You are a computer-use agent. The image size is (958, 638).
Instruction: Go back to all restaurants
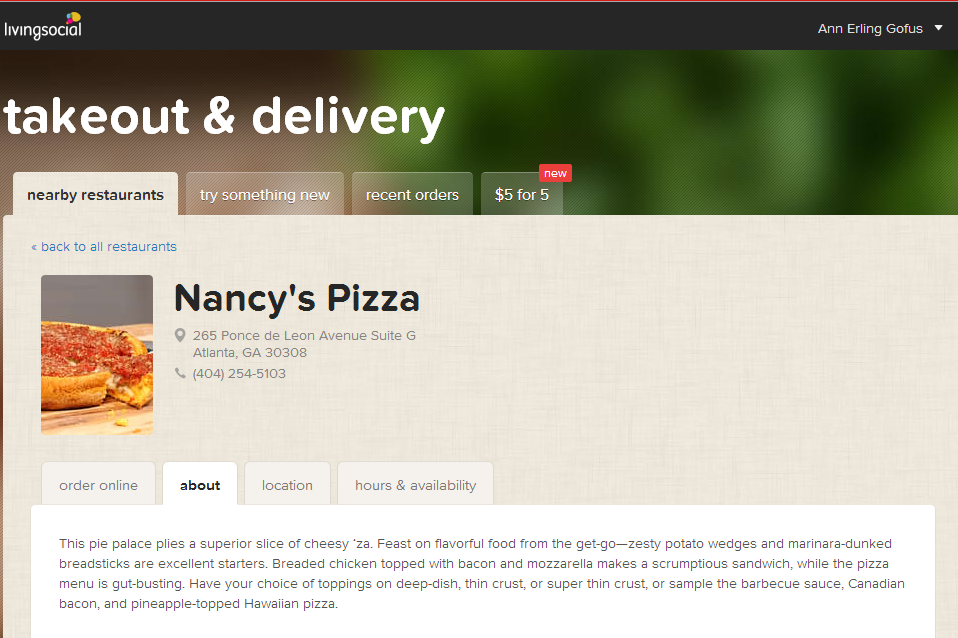coord(104,246)
